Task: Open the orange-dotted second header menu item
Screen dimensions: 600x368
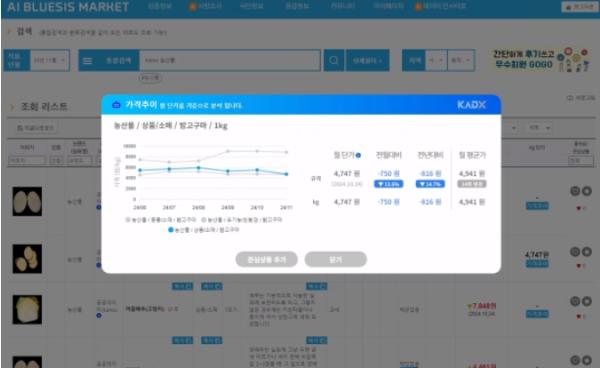Action: tap(206, 7)
